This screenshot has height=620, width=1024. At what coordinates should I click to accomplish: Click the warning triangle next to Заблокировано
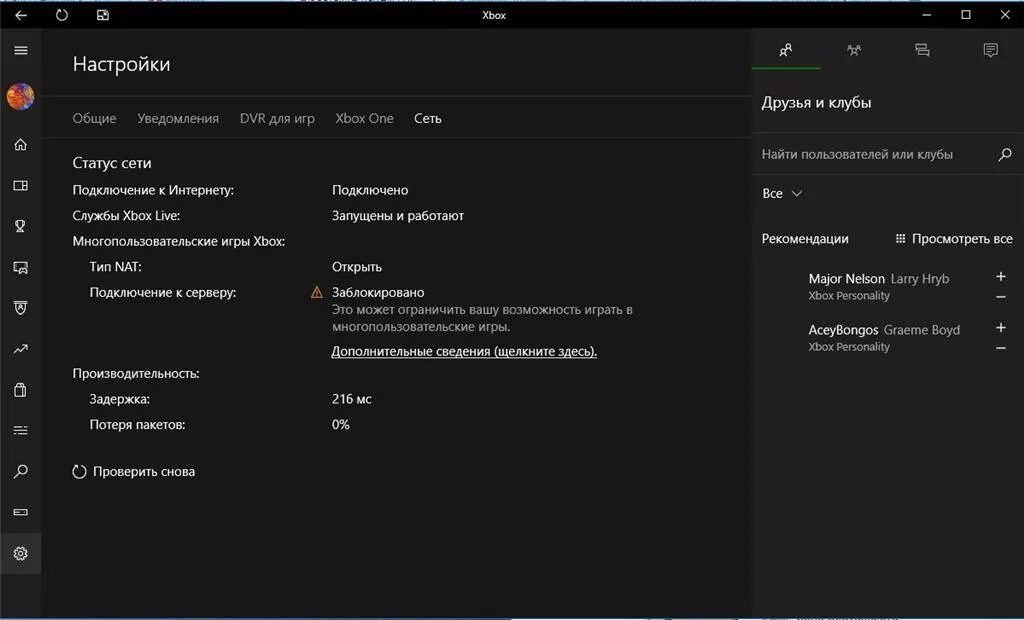[317, 292]
